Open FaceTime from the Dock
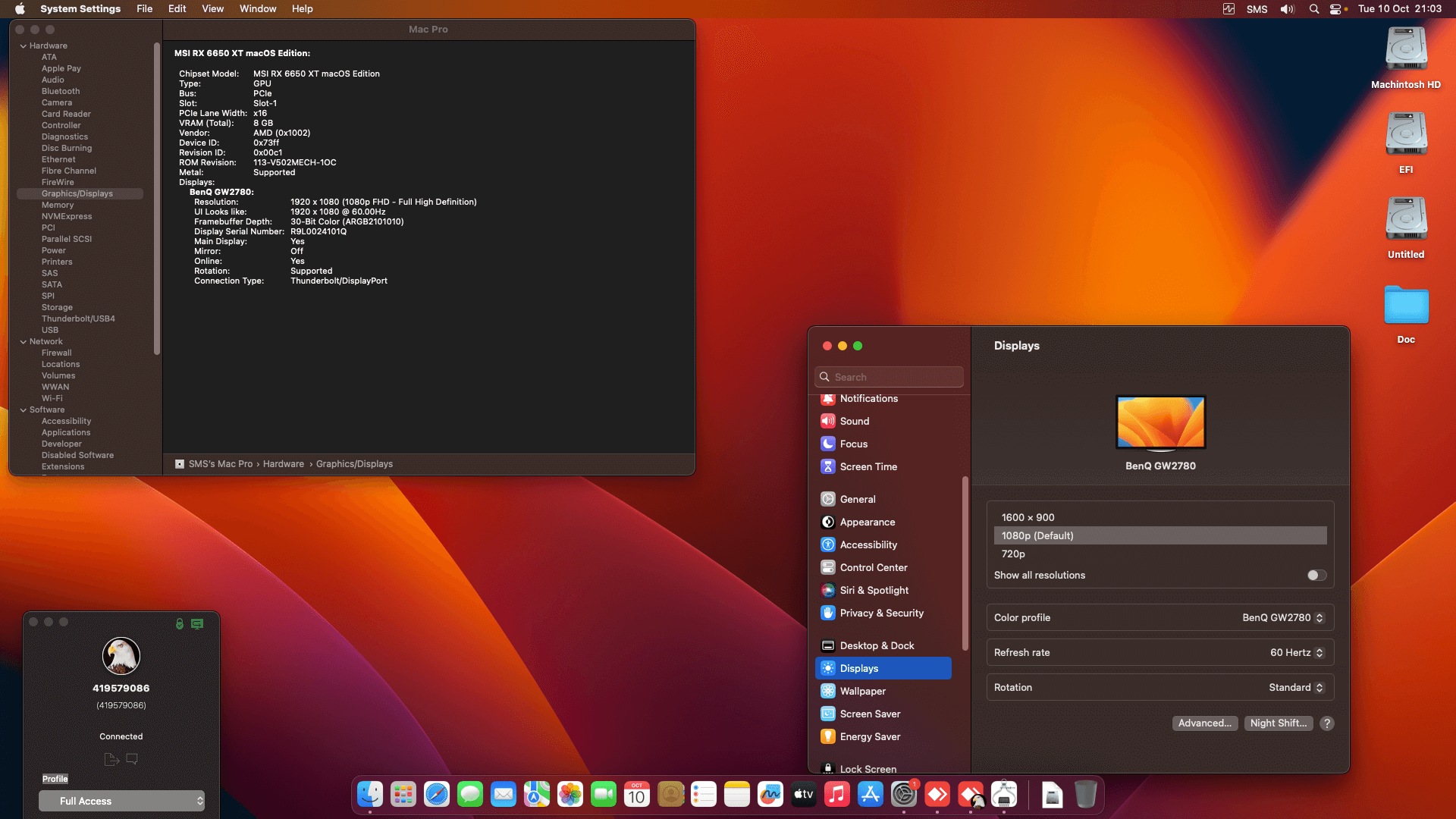This screenshot has height=819, width=1456. click(604, 795)
